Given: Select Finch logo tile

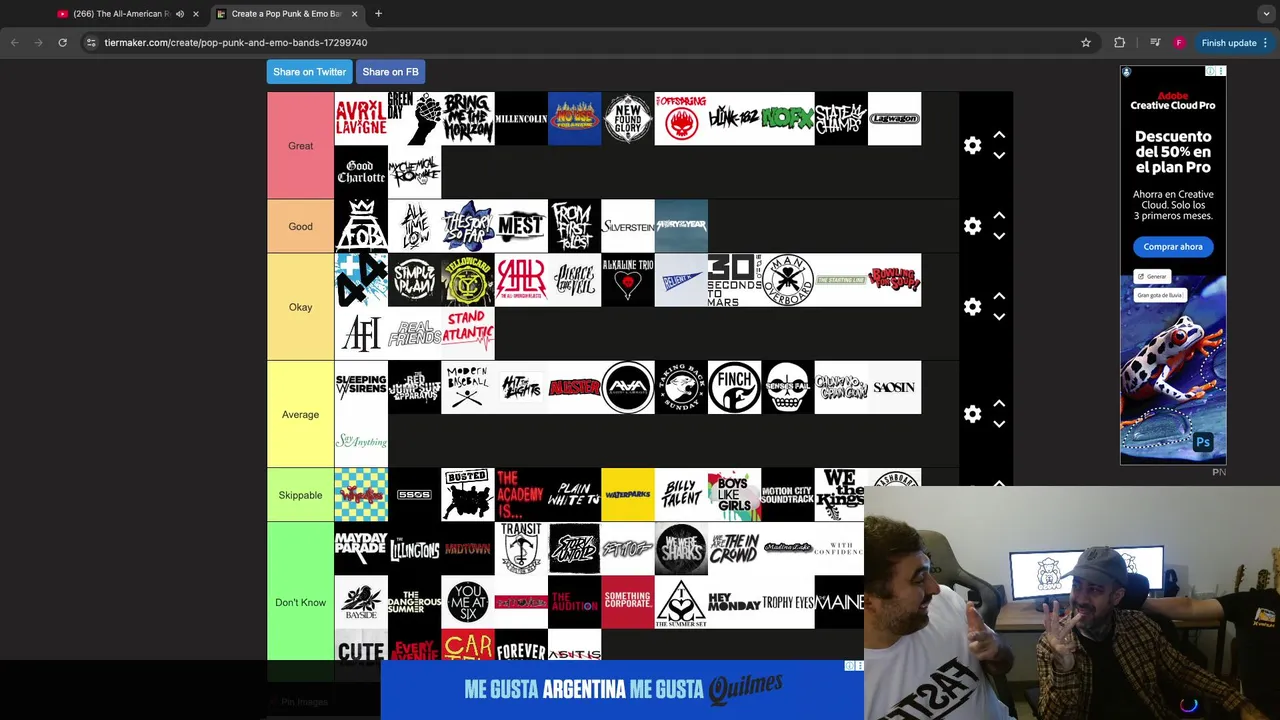Looking at the screenshot, I should point(734,387).
